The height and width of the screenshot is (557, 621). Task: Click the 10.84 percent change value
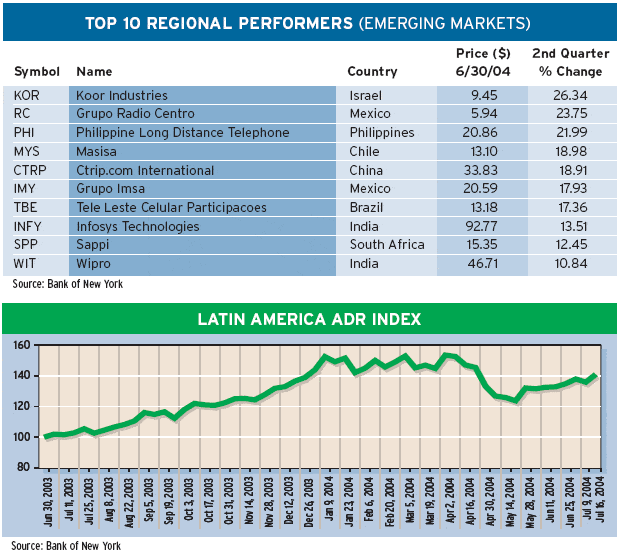click(x=571, y=263)
